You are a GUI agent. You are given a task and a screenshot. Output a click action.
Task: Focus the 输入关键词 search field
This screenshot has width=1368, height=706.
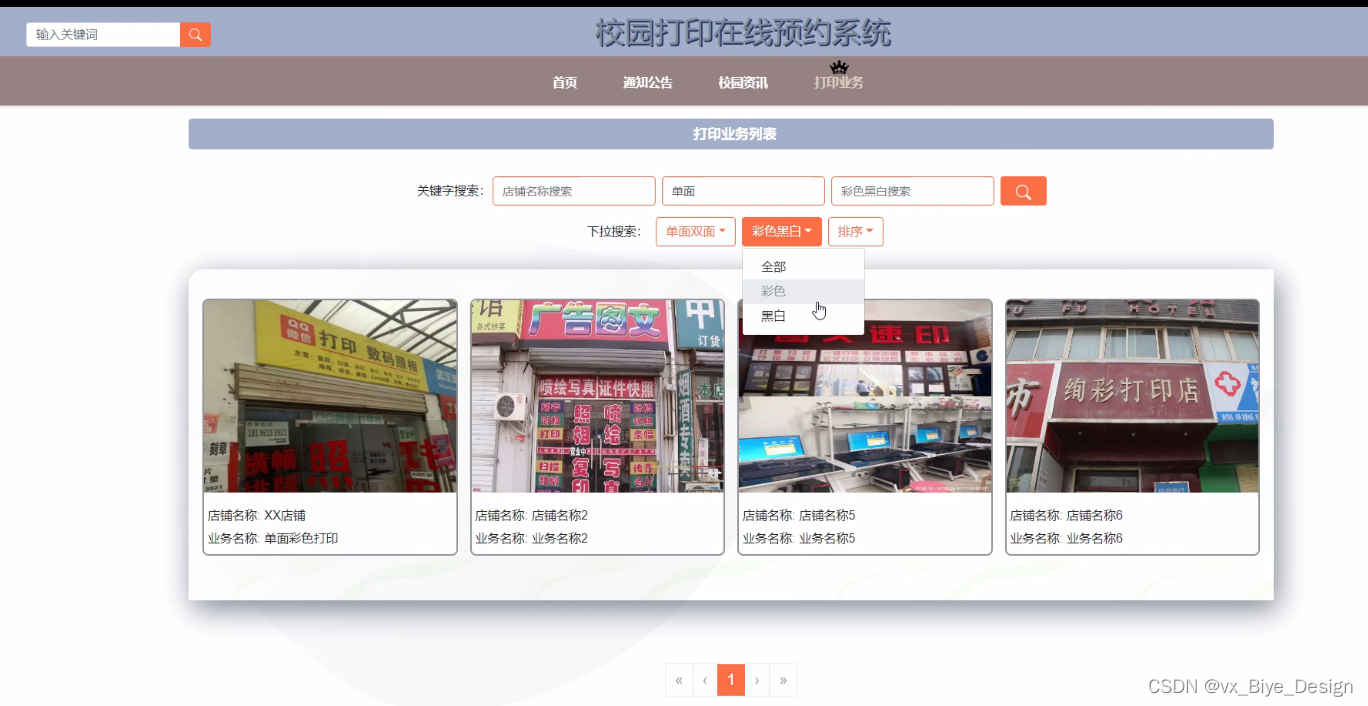103,34
